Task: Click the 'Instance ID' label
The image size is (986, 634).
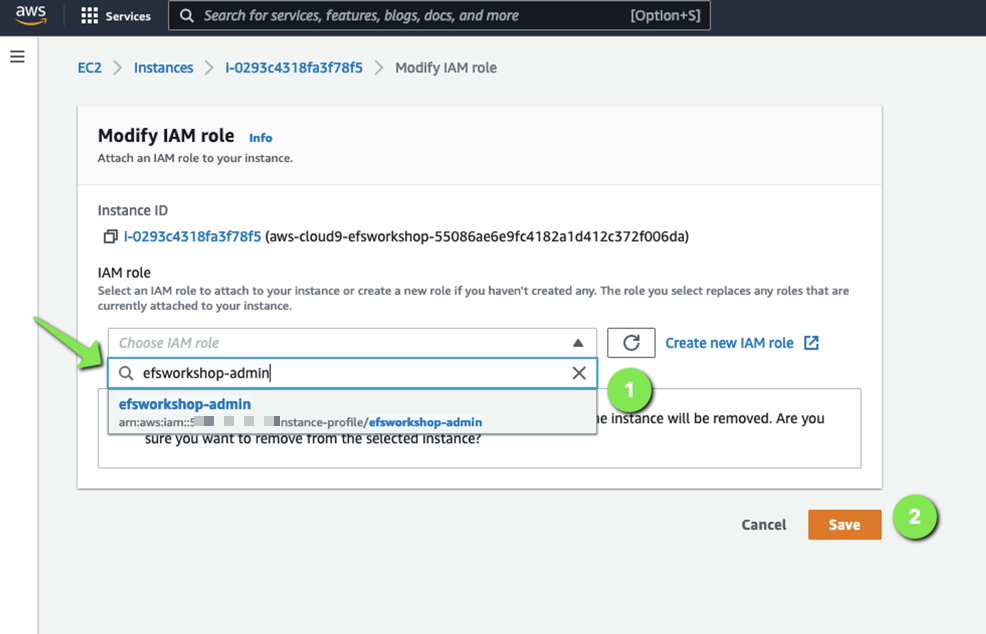Action: tap(133, 210)
